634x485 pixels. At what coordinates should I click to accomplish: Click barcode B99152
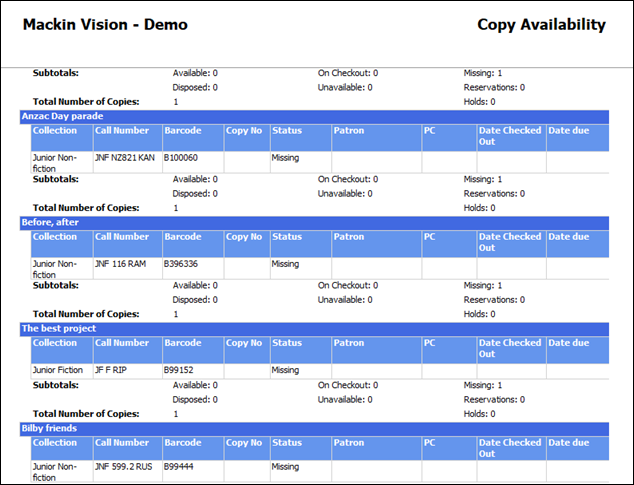(x=178, y=370)
